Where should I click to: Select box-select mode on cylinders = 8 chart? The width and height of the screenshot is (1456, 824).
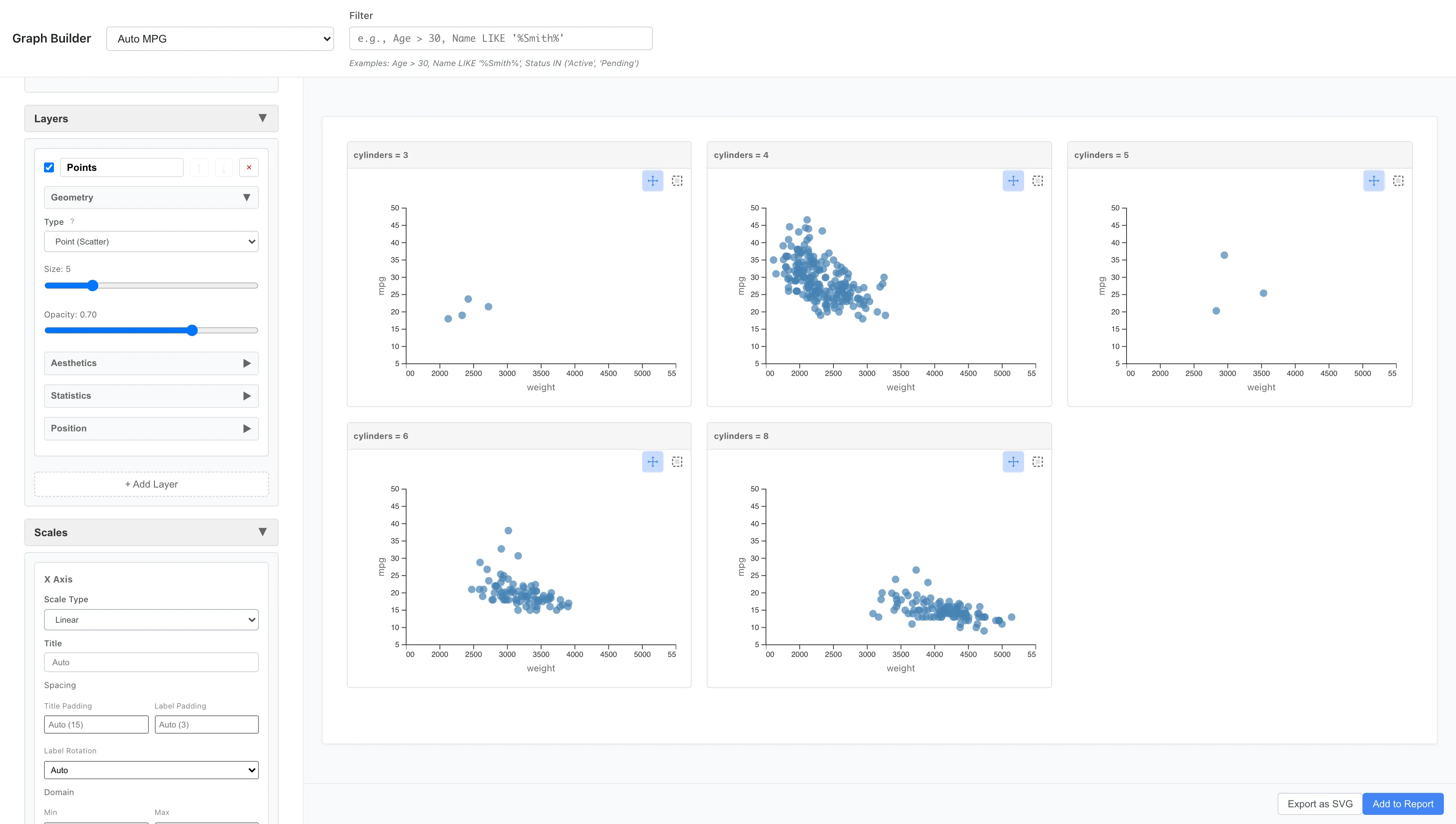1037,461
